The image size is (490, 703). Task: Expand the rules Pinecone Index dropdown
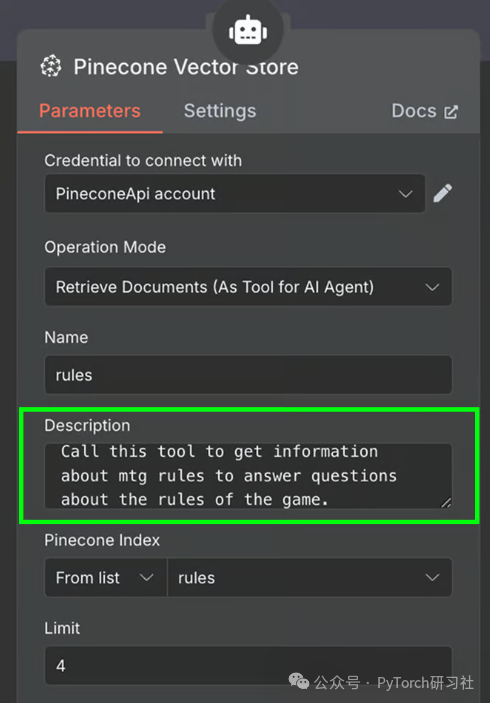(x=309, y=577)
